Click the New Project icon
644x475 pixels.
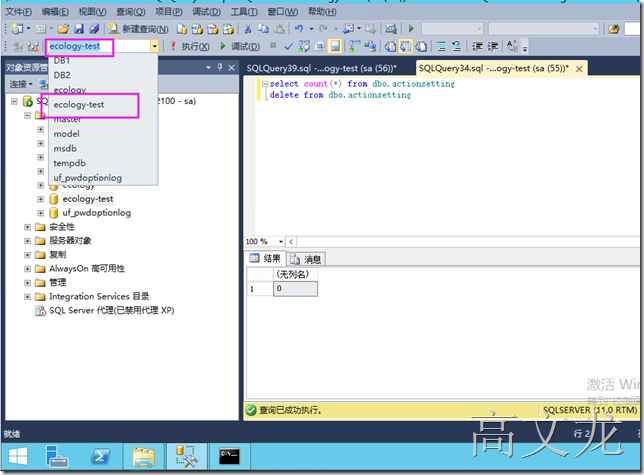pyautogui.click(x=18, y=29)
